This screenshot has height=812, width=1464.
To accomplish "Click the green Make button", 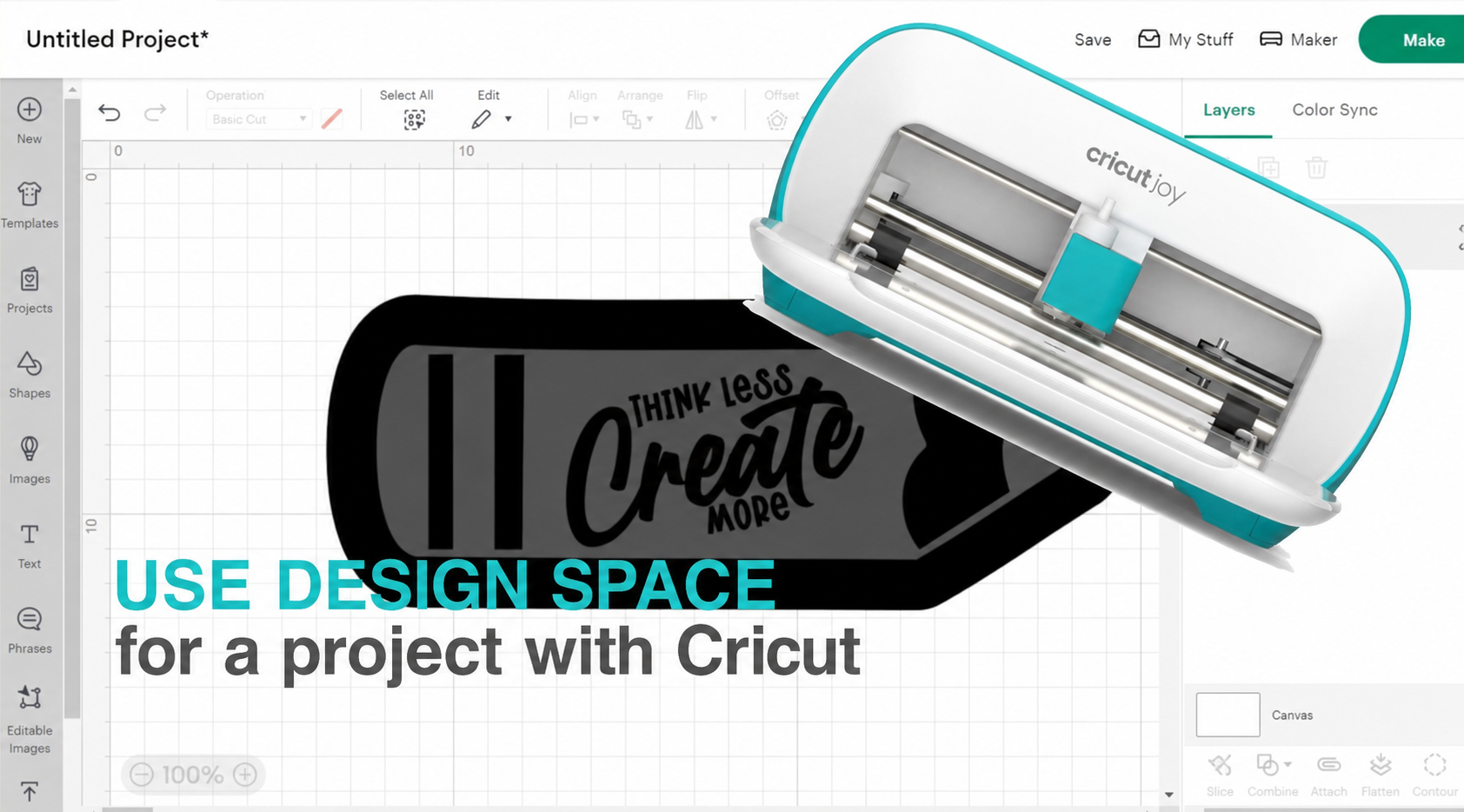I will tap(1412, 40).
